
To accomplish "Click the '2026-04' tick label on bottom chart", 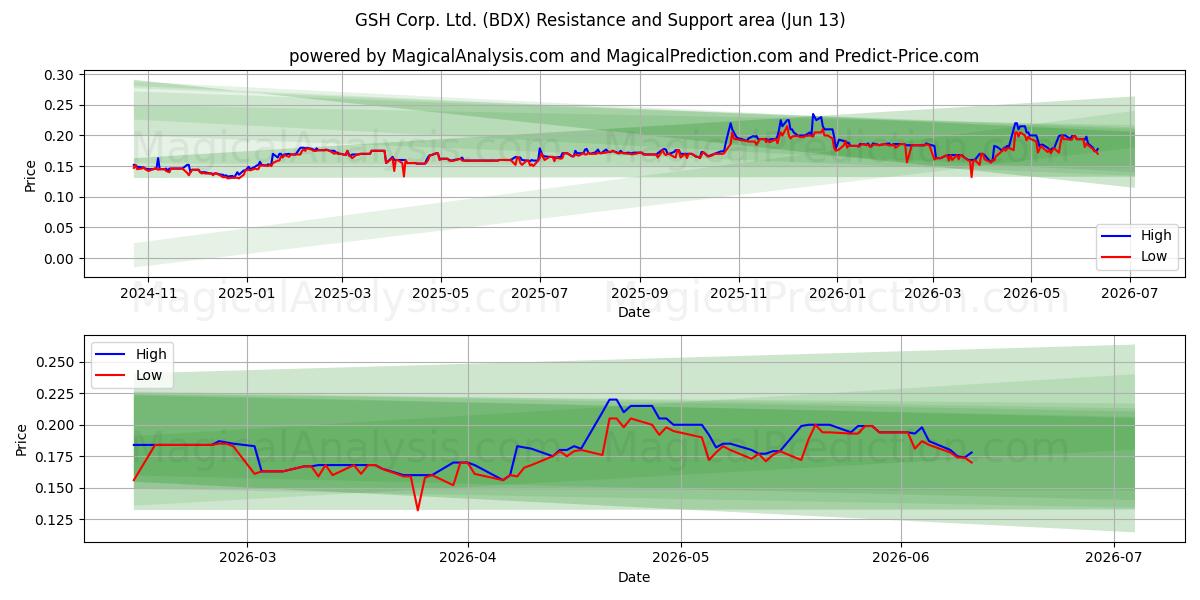I will [x=468, y=558].
